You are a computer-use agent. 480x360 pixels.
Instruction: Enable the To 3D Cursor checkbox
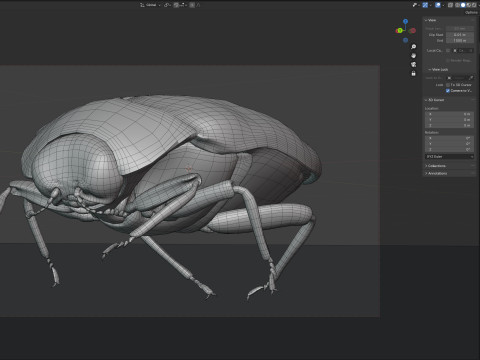point(448,85)
